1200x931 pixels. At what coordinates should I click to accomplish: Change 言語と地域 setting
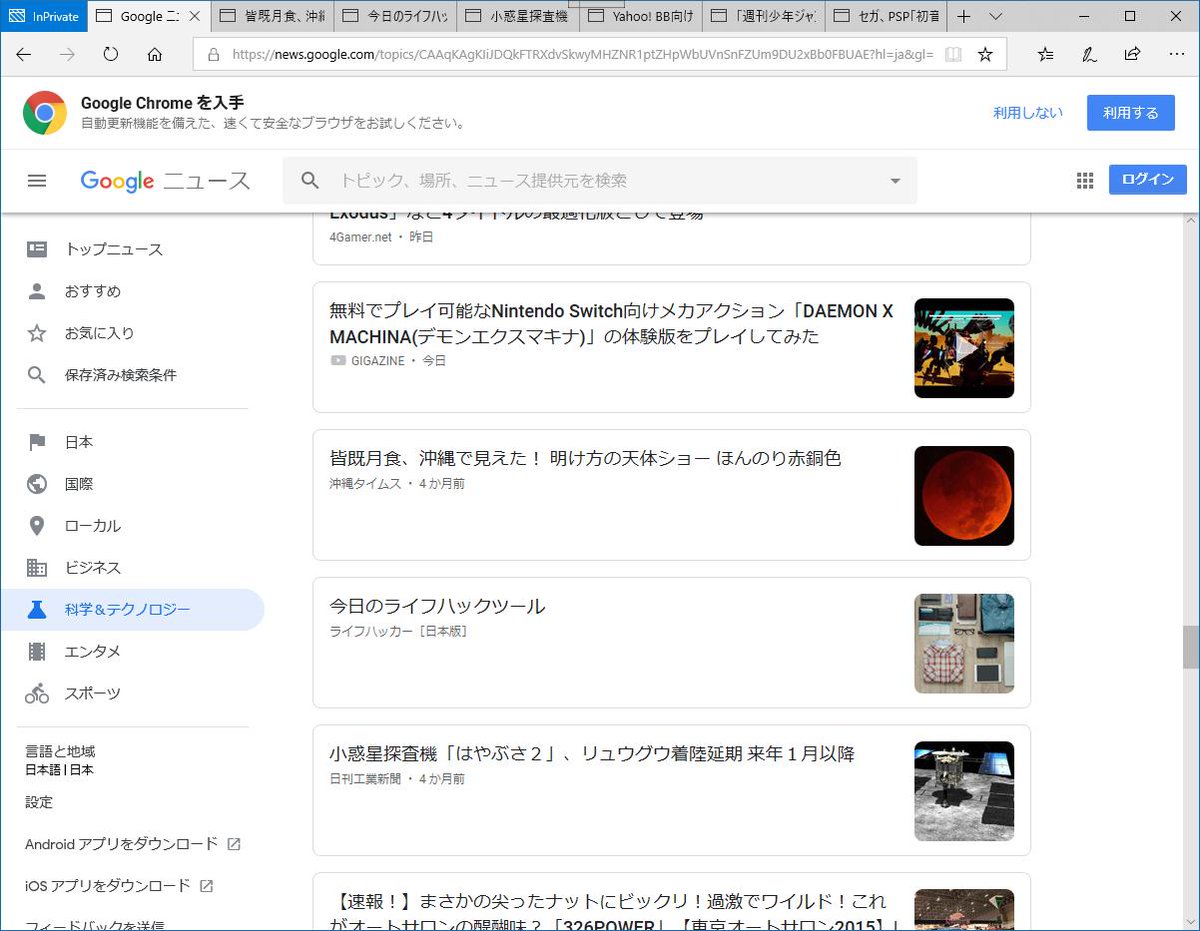pos(60,761)
